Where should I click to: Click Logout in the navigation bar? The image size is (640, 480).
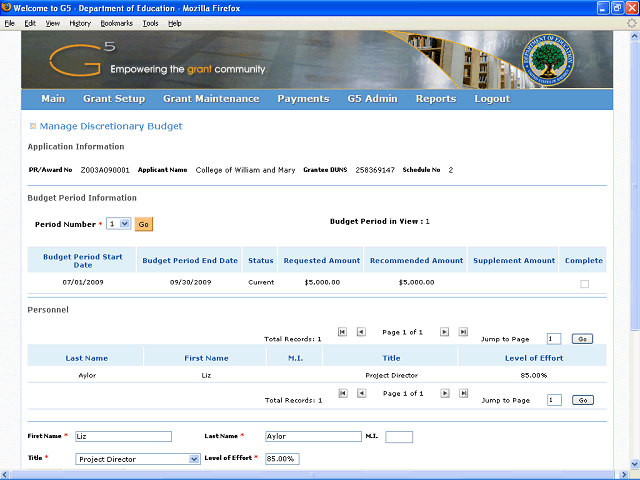pos(492,99)
